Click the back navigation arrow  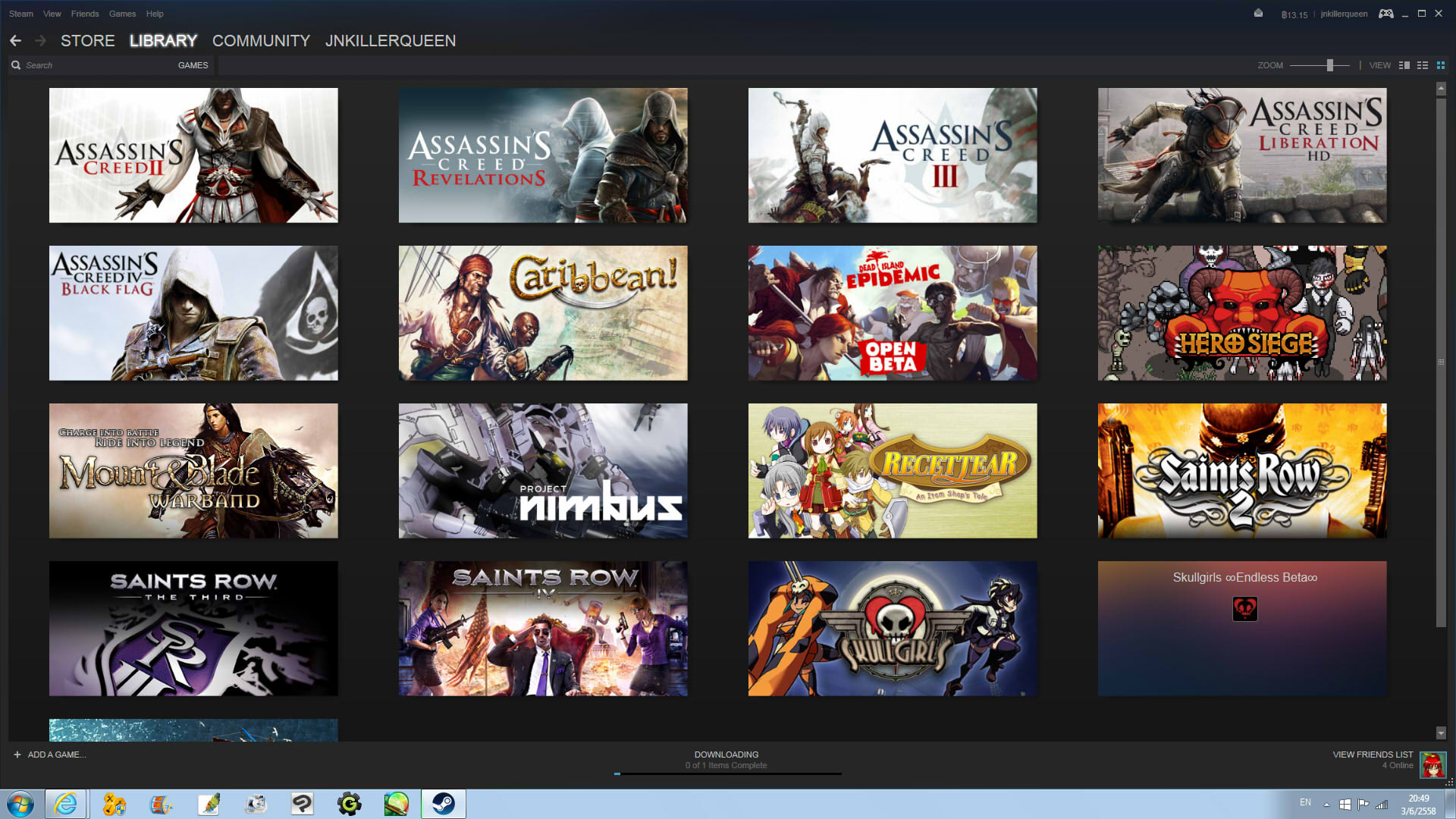point(15,41)
